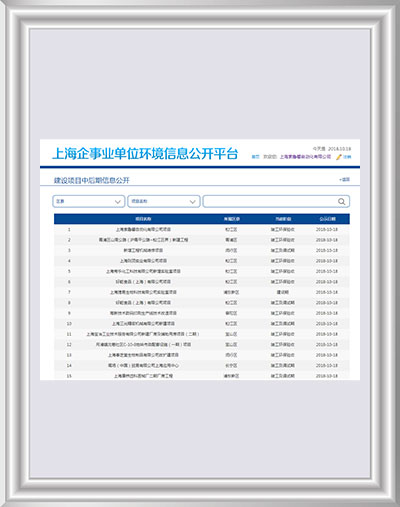The image size is (400, 507).
Task: Click the logout link at top right
Action: pos(347,157)
